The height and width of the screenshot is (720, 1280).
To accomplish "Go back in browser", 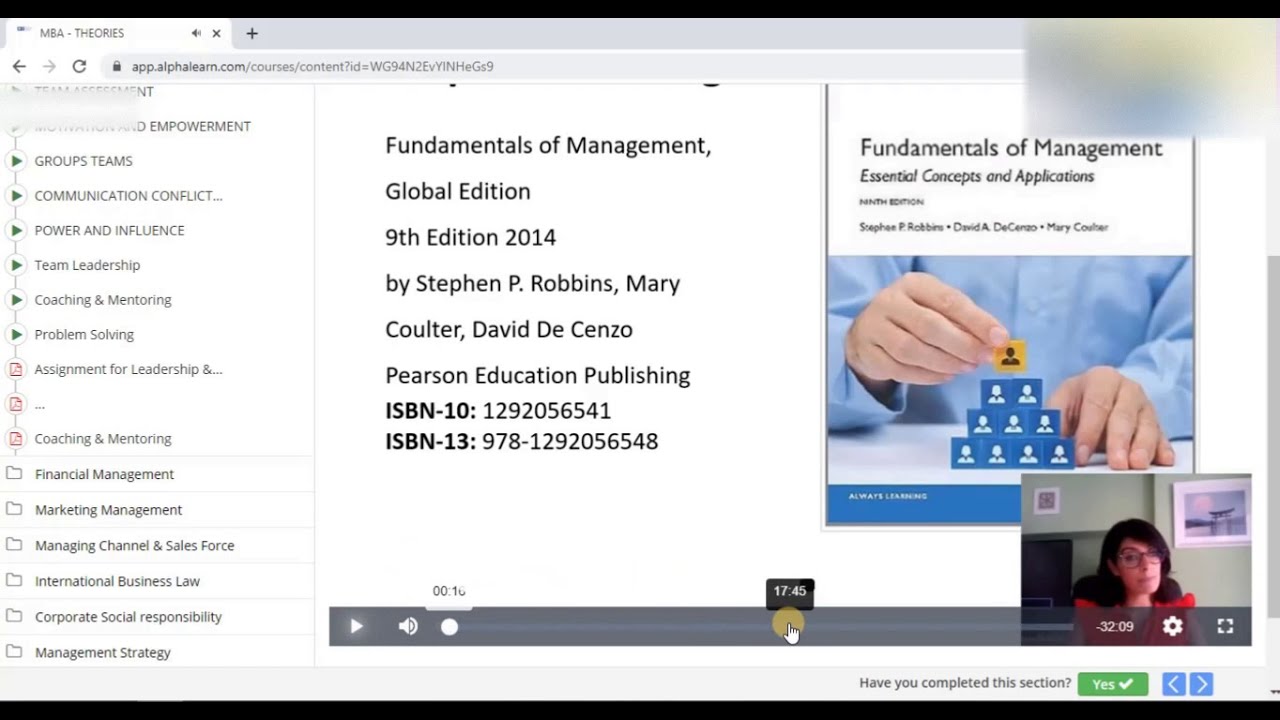I will (19, 66).
